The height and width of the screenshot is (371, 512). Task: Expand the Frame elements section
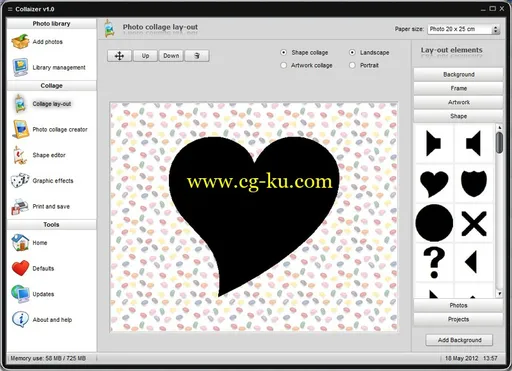[458, 88]
